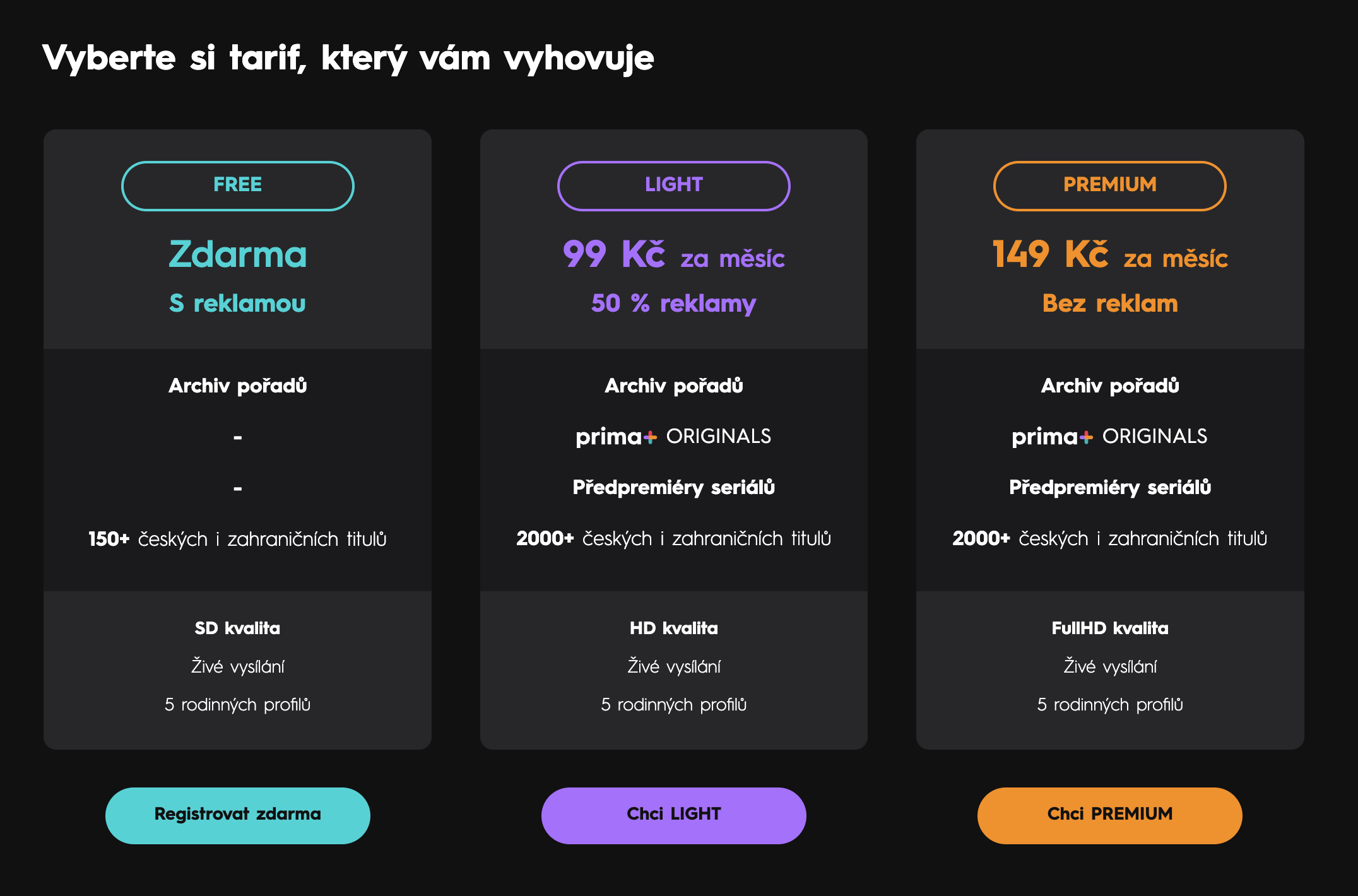Click Předpremiéry seriálů in the LIGHT card
Image resolution: width=1358 pixels, height=896 pixels.
pos(673,487)
